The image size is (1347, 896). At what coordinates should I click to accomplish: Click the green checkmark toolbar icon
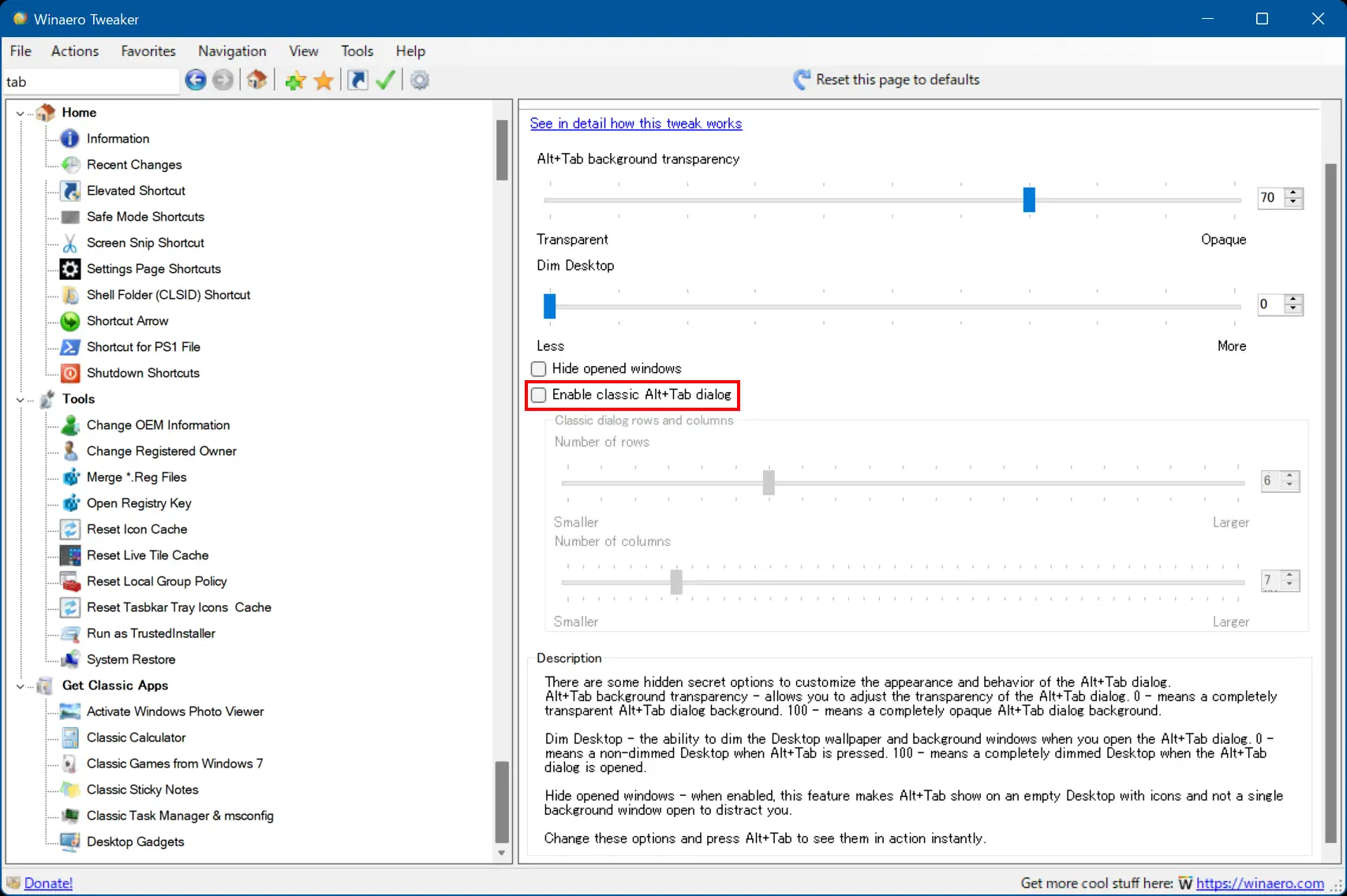point(385,80)
